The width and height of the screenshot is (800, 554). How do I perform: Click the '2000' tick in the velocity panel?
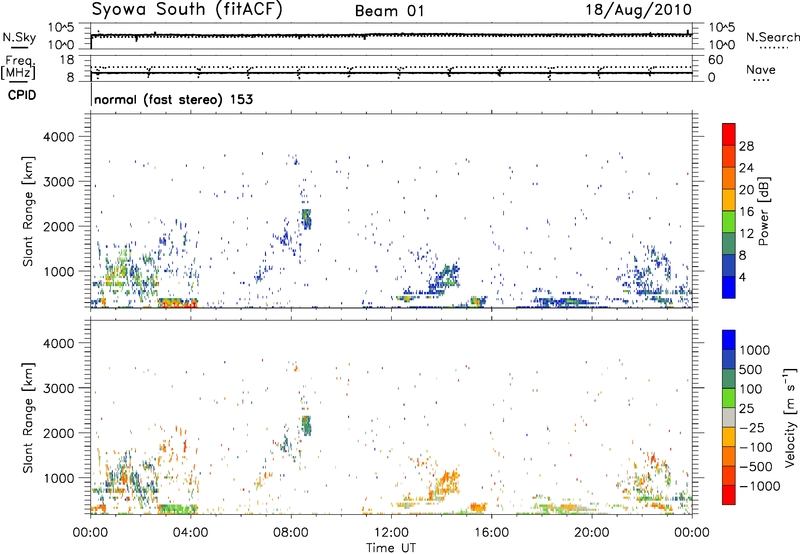58,433
